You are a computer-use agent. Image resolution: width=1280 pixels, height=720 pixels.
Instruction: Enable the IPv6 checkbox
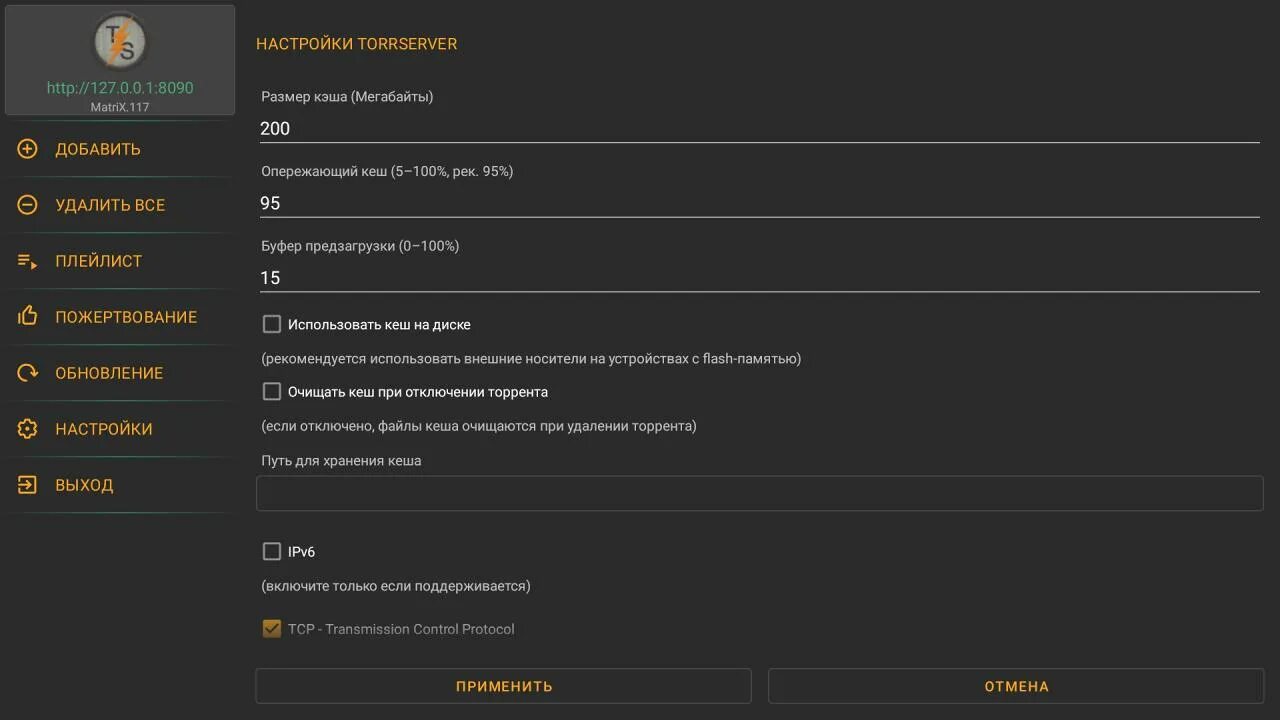point(272,551)
